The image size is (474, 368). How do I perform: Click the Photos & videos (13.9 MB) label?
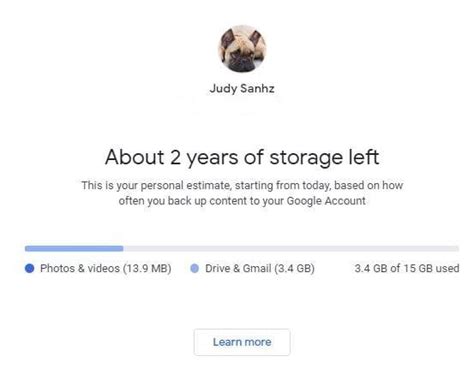(106, 268)
